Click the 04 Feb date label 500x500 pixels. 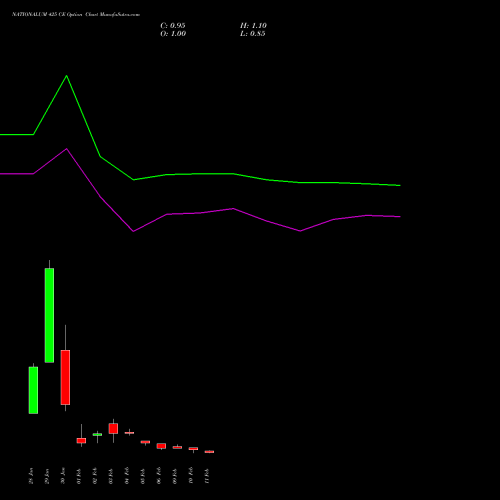(x=127, y=476)
